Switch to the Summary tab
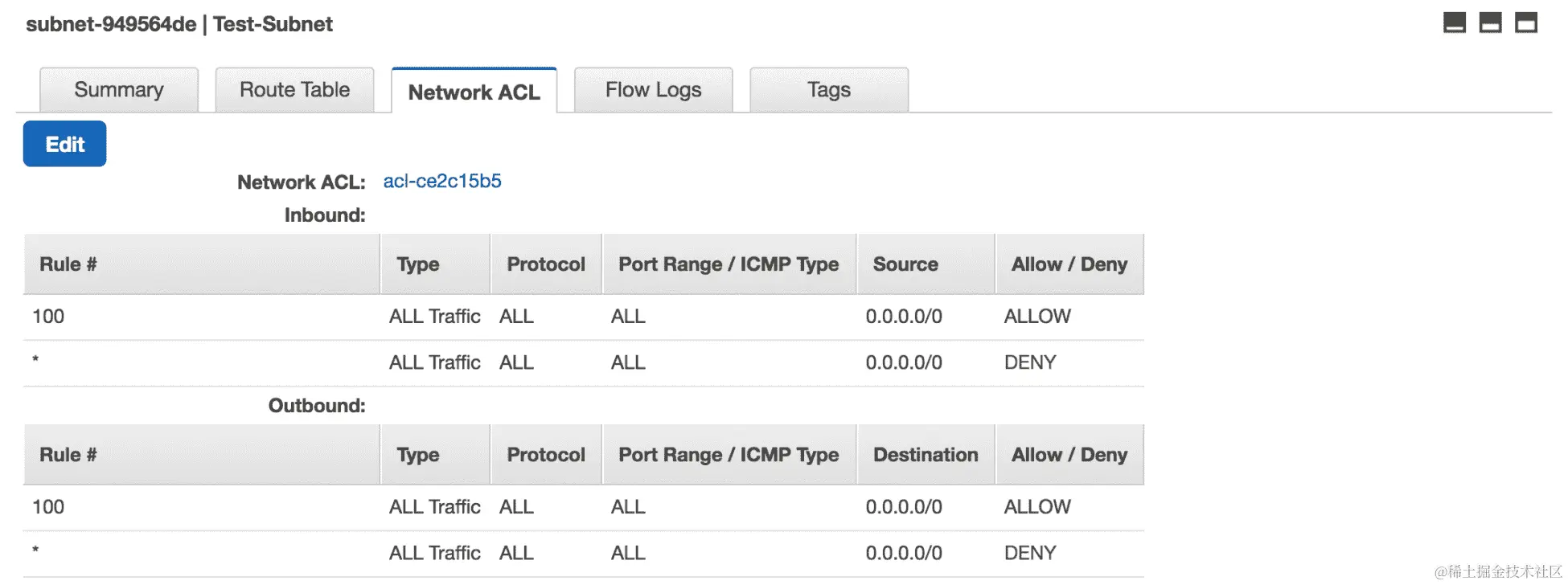 pyautogui.click(x=119, y=90)
